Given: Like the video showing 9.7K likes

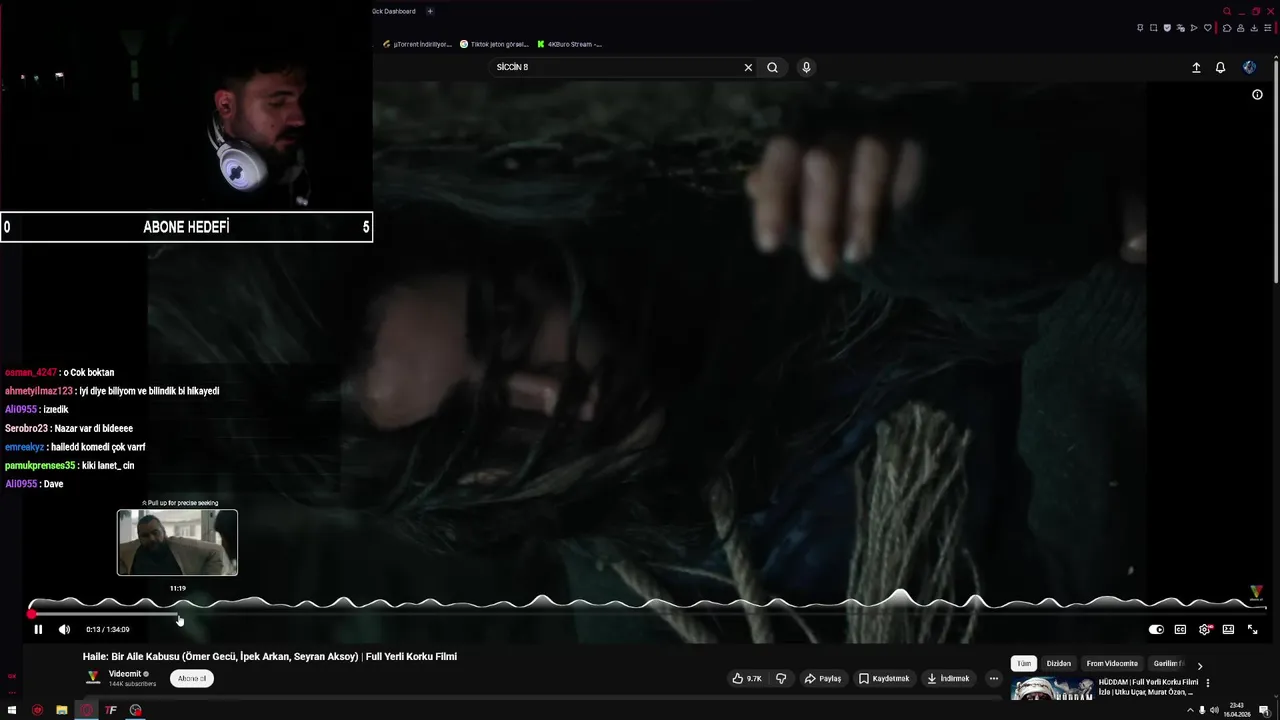Looking at the screenshot, I should tap(747, 678).
